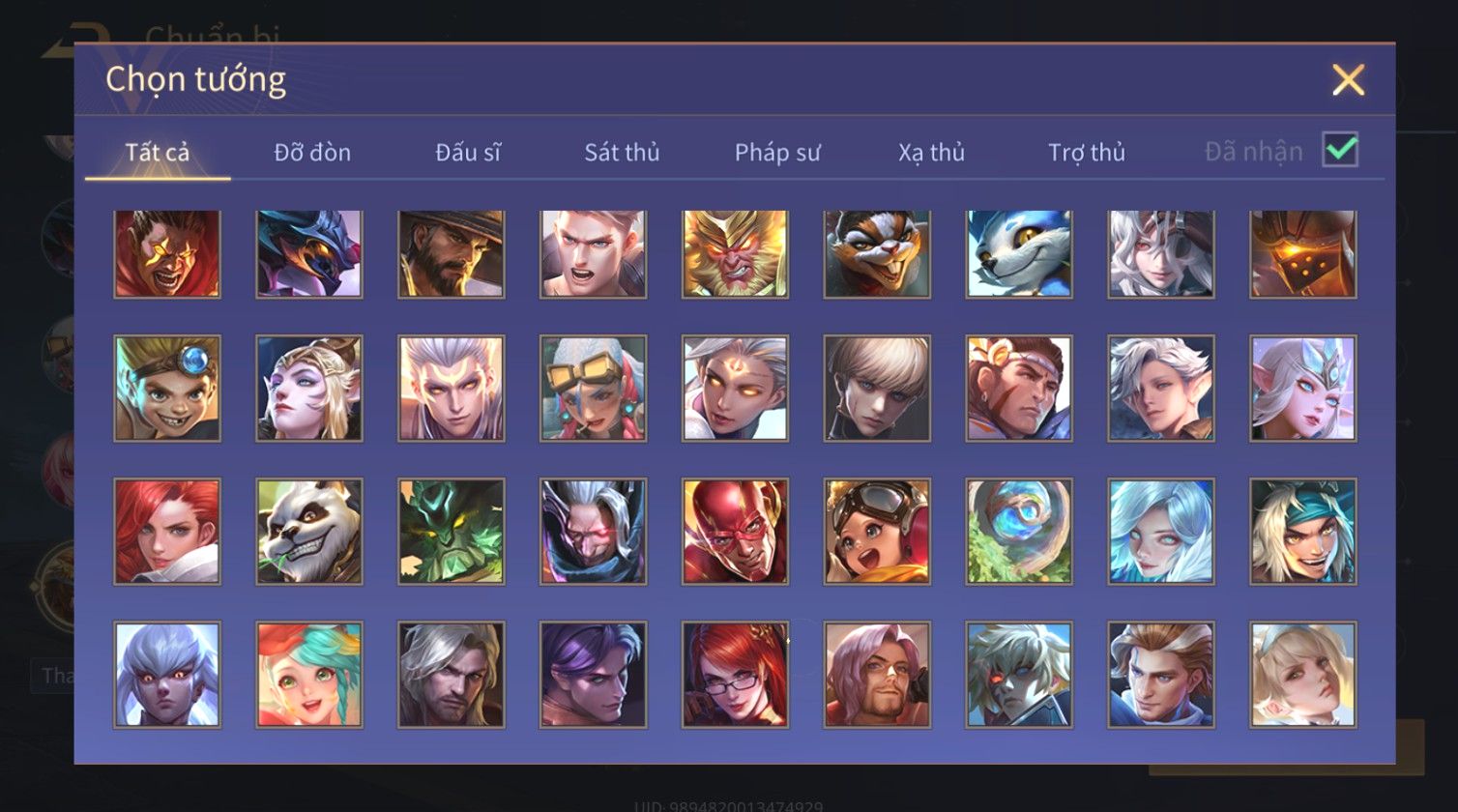The width and height of the screenshot is (1458, 812).
Task: Close the Chọn tướng dialog
Action: pyautogui.click(x=1348, y=80)
